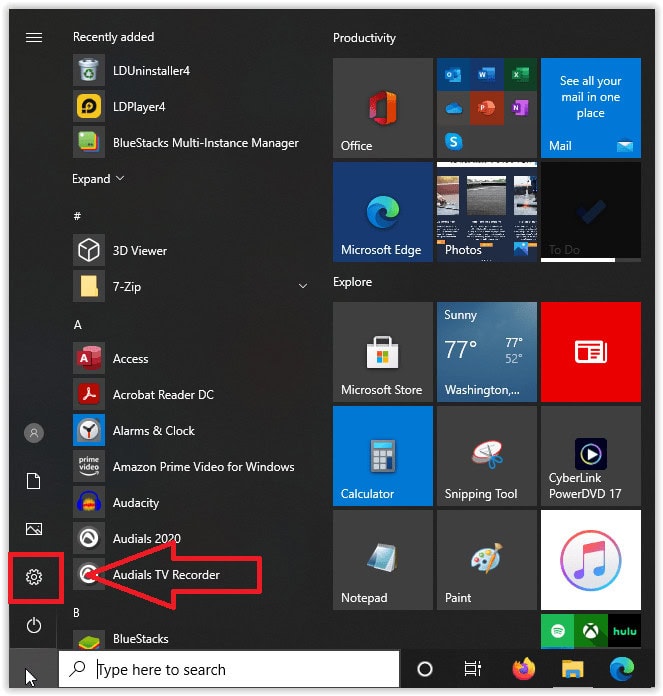
Task: Open Acrobat Reader DC from app list
Action: pos(163,395)
